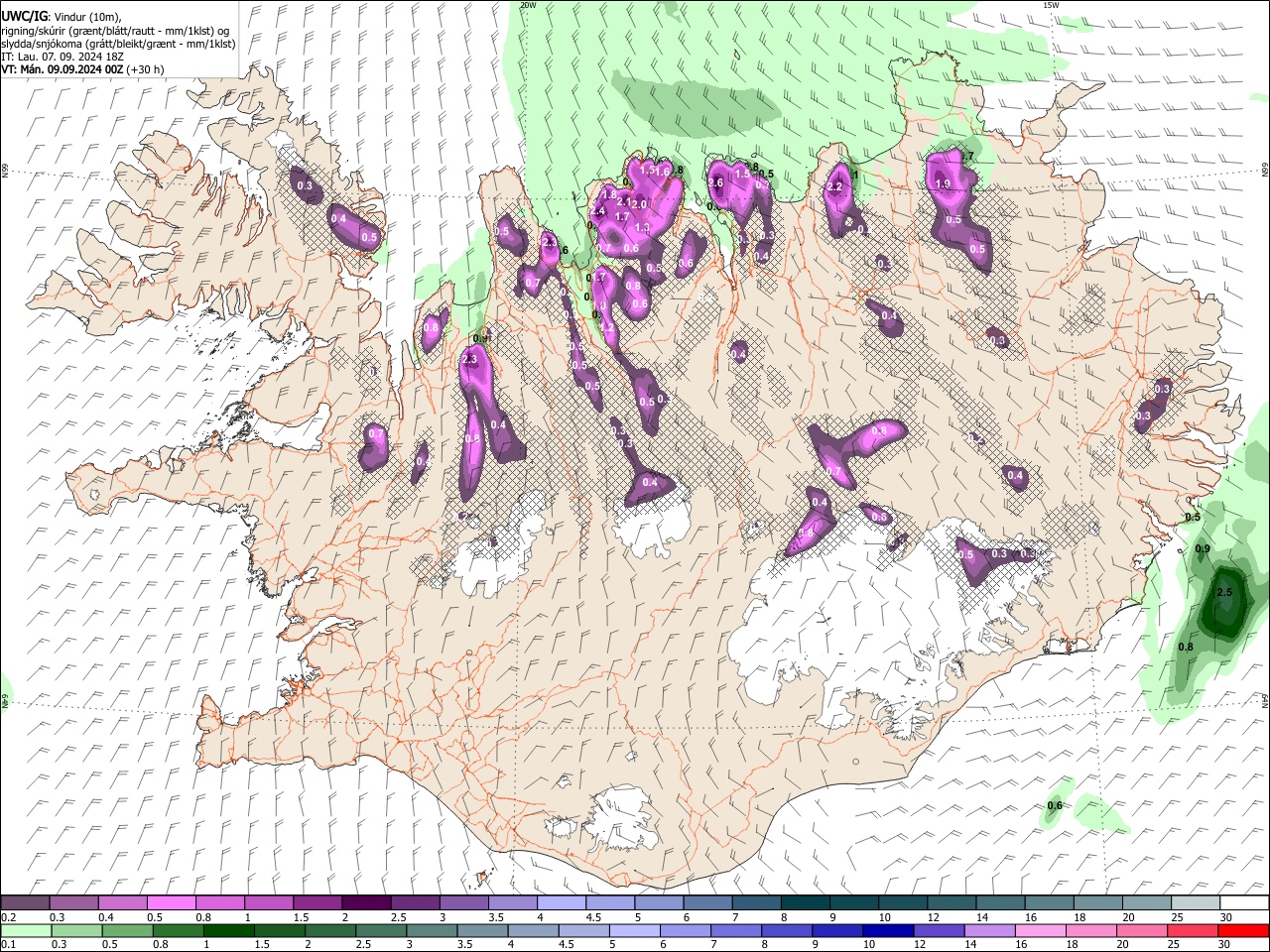Click the medium green 0.5 swatch in the lower rain legend
The width and height of the screenshot is (1270, 952).
[x=127, y=930]
